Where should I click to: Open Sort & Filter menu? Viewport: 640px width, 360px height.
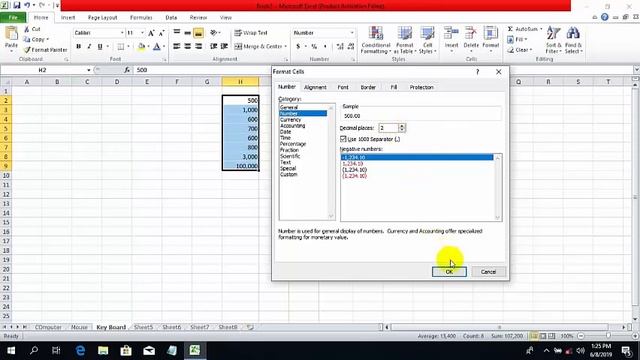coord(553,40)
